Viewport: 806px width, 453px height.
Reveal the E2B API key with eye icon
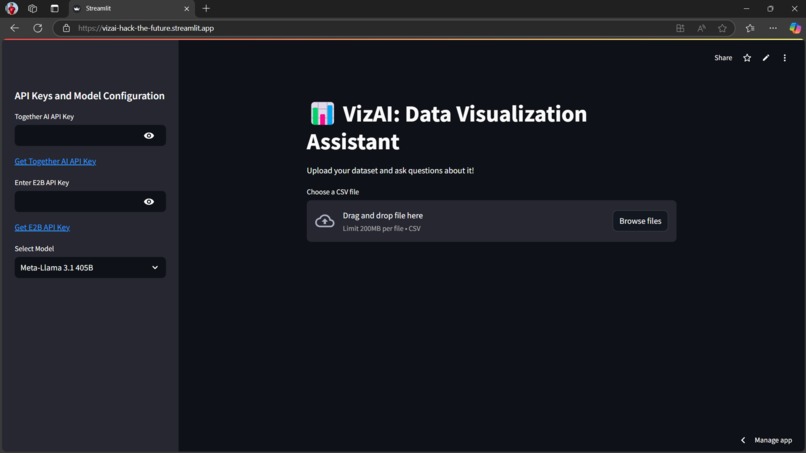tap(149, 202)
